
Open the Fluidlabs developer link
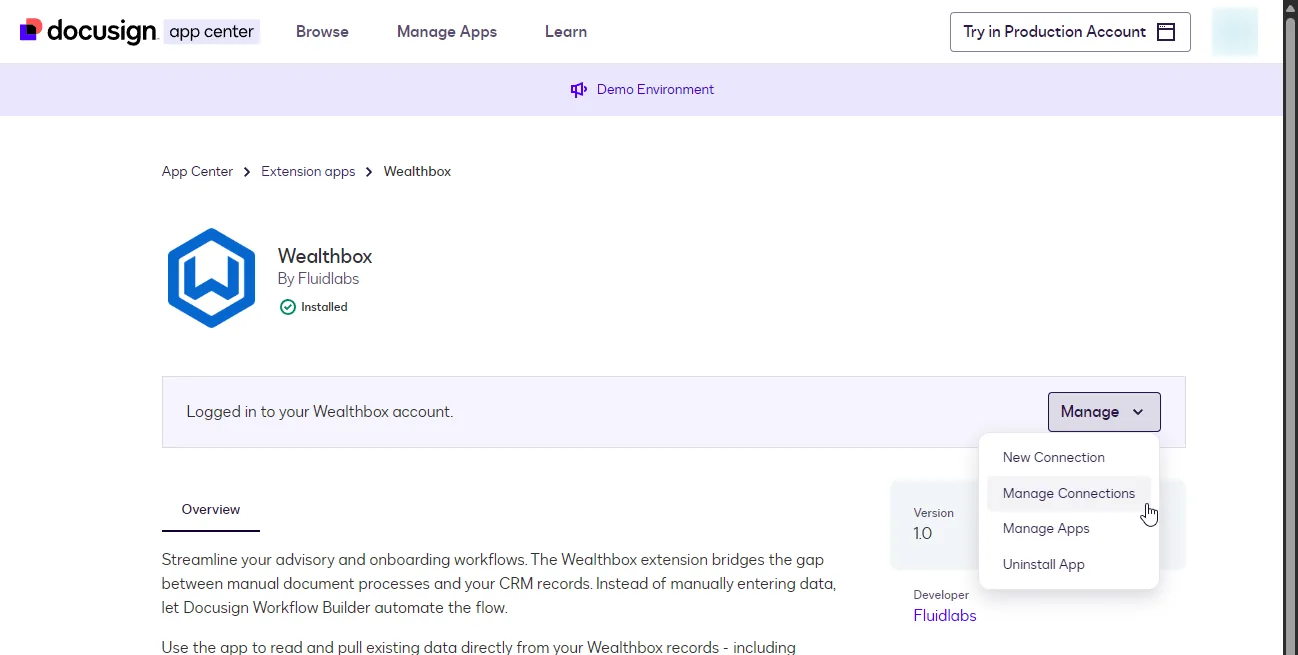(945, 616)
